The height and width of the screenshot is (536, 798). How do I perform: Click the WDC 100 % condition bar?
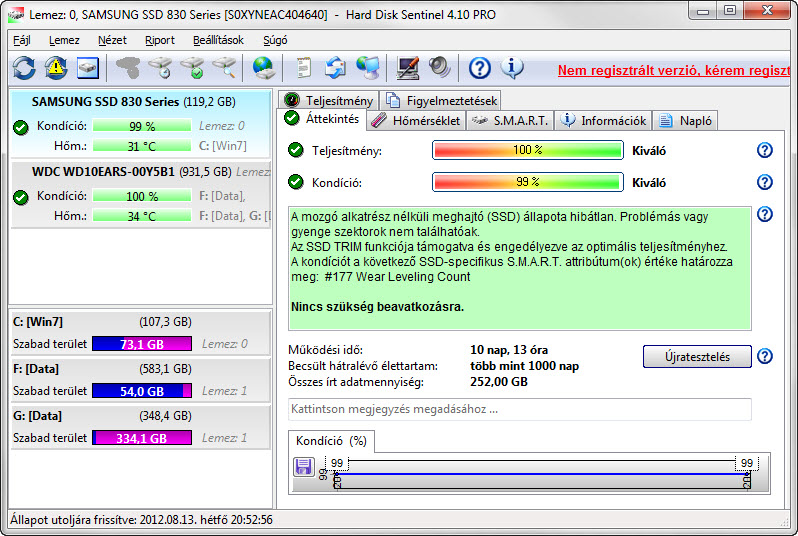click(142, 196)
